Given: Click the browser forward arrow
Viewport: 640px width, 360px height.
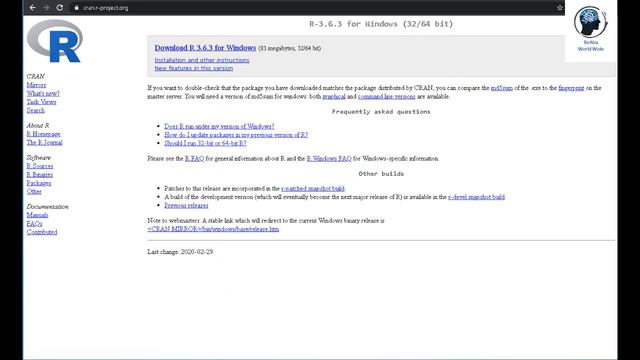Looking at the screenshot, I should click(x=46, y=8).
